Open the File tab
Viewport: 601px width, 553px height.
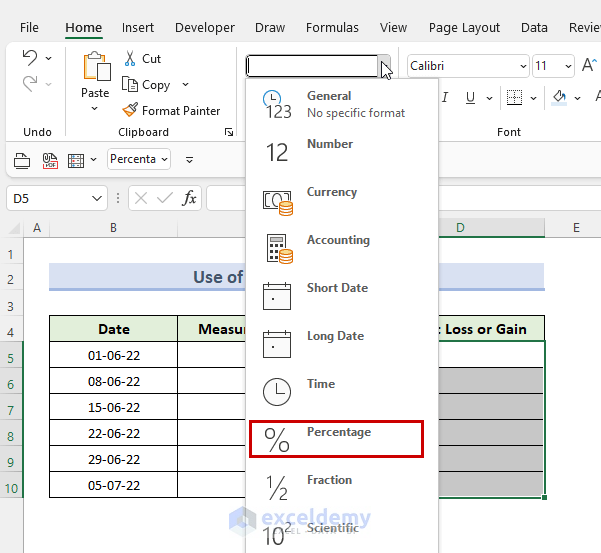29,28
